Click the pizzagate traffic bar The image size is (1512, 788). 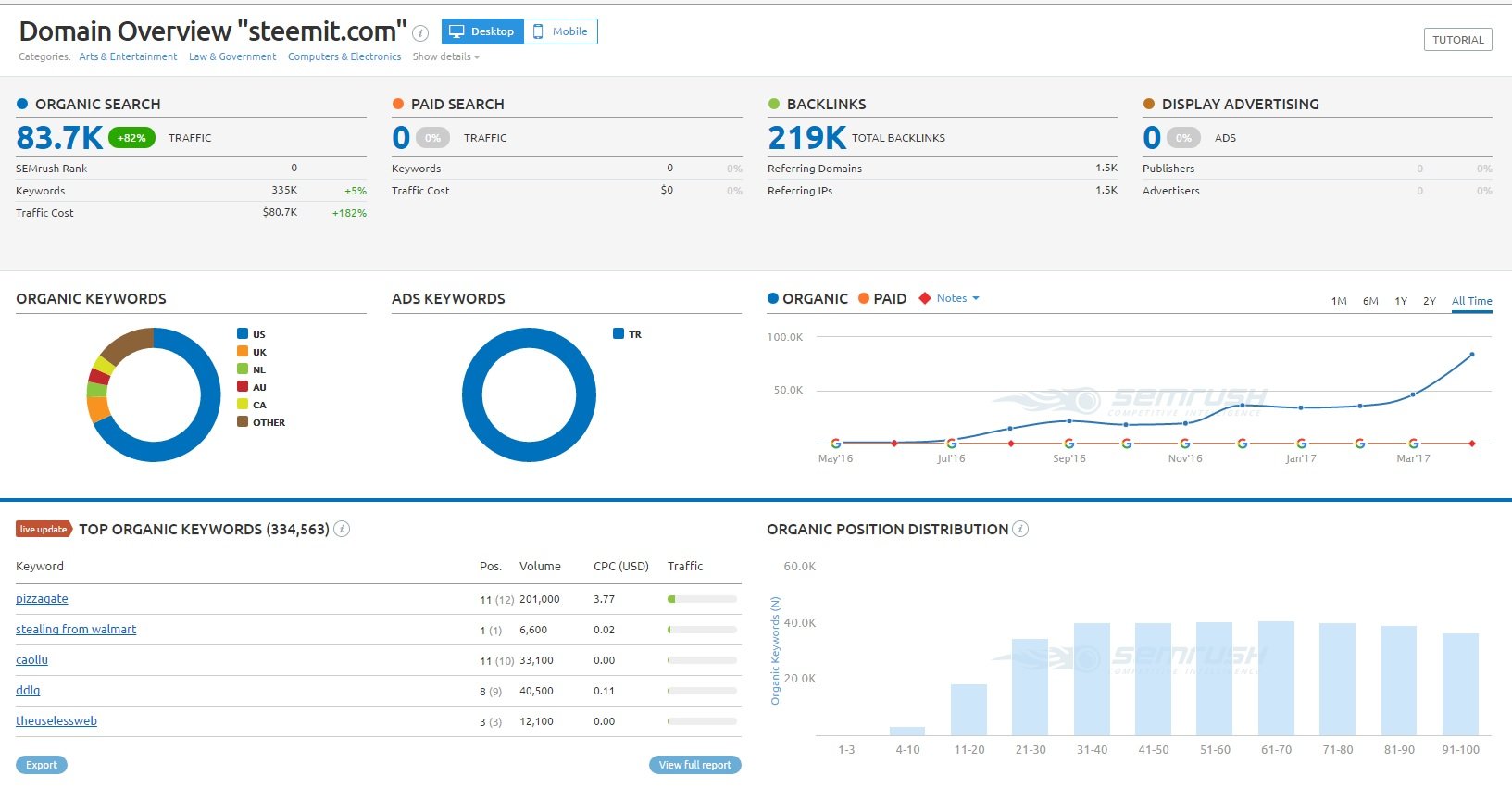[x=702, y=599]
